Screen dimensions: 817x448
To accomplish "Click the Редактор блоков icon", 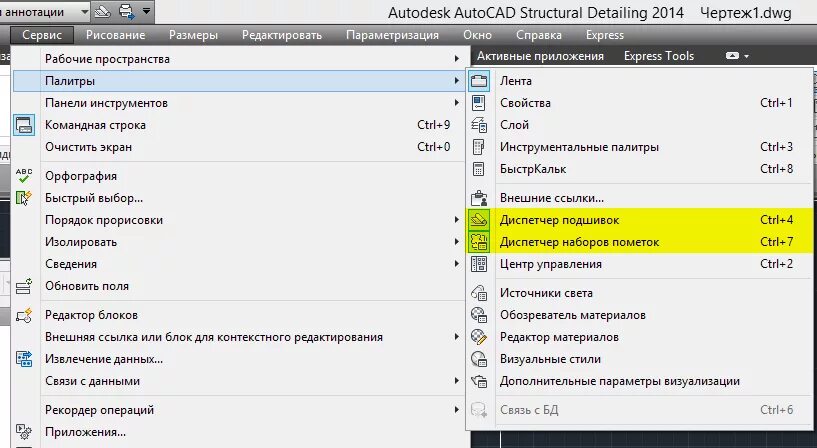I will point(24,315).
